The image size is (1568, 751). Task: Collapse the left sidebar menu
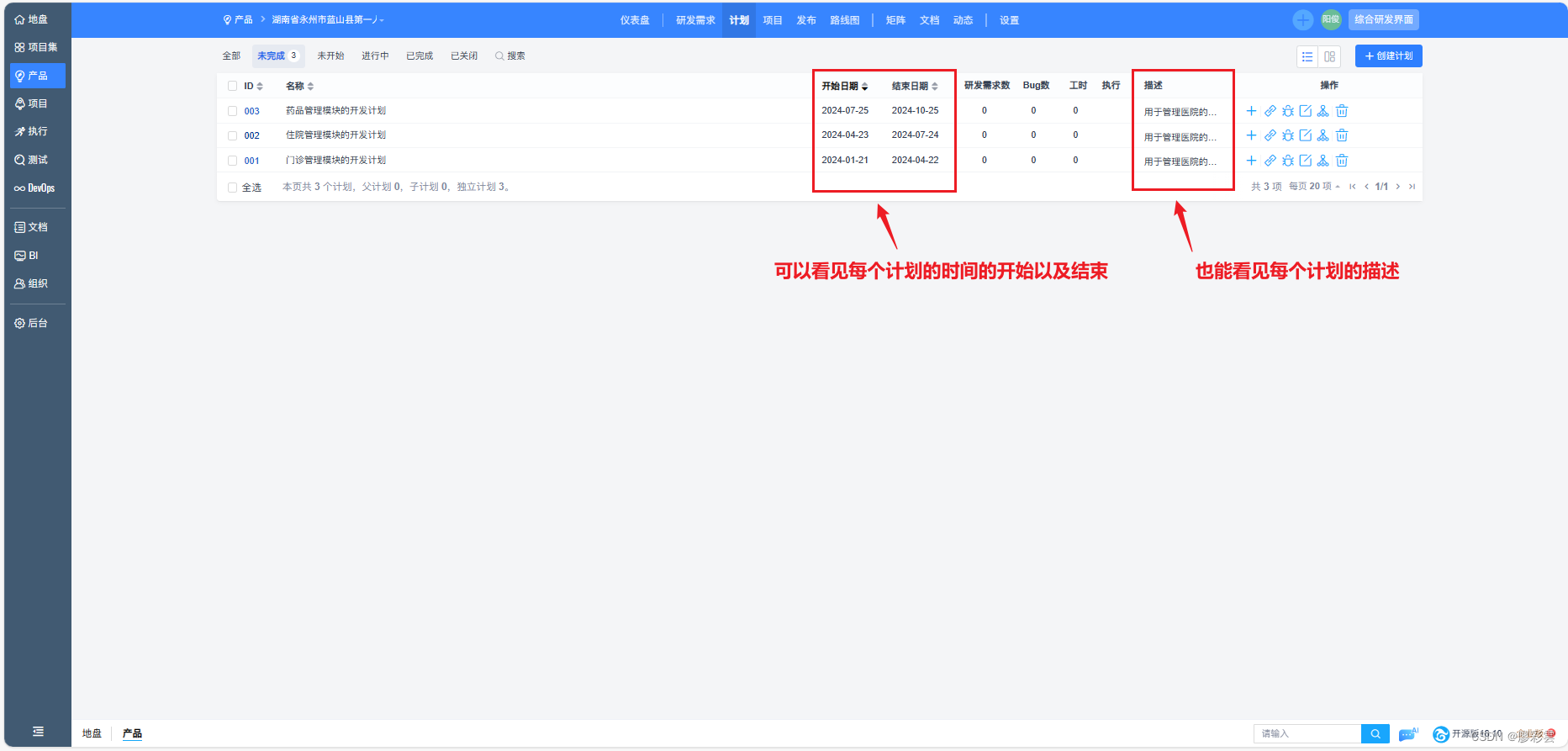(x=38, y=732)
